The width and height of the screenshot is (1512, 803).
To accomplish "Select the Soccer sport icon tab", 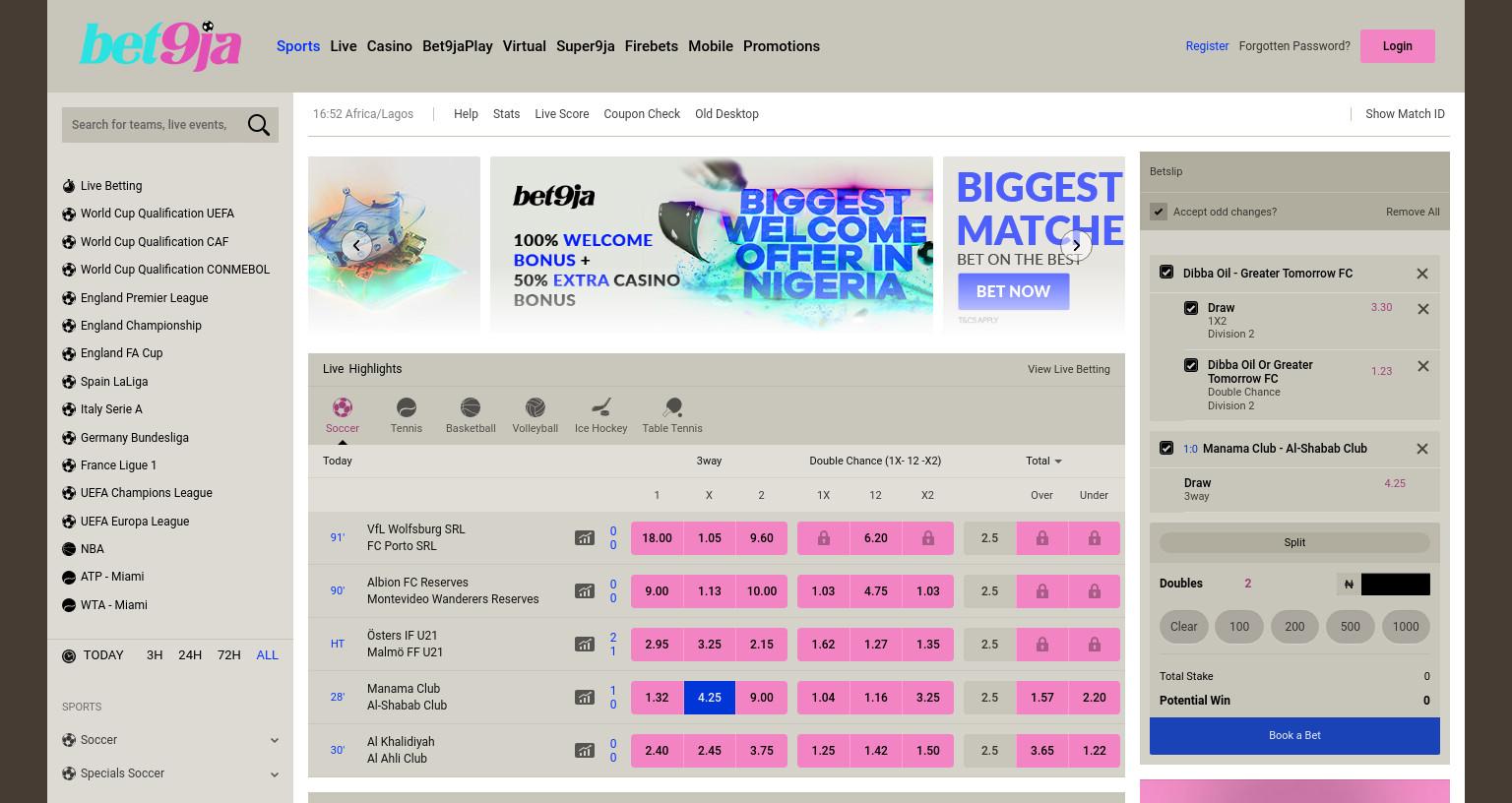I will coord(343,407).
